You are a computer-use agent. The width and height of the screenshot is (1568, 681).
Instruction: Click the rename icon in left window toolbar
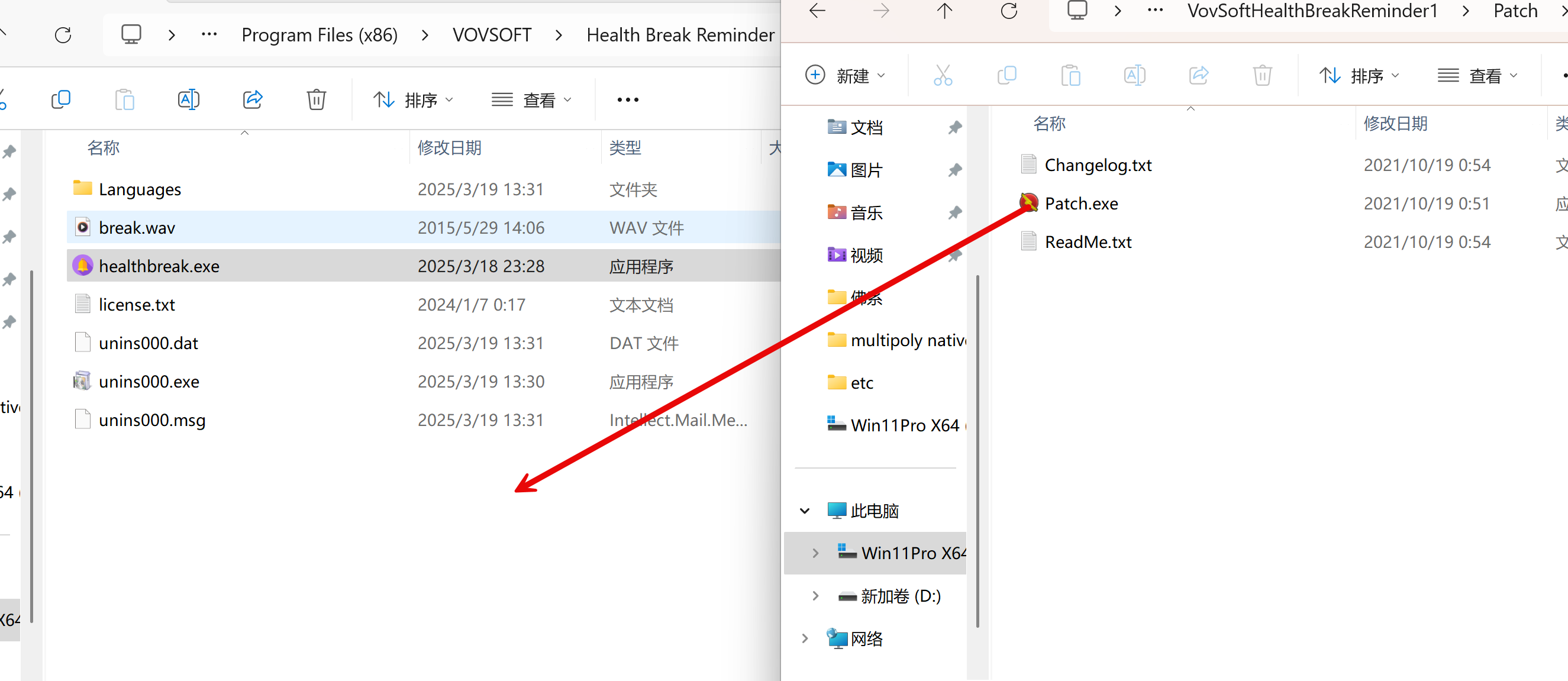point(188,99)
